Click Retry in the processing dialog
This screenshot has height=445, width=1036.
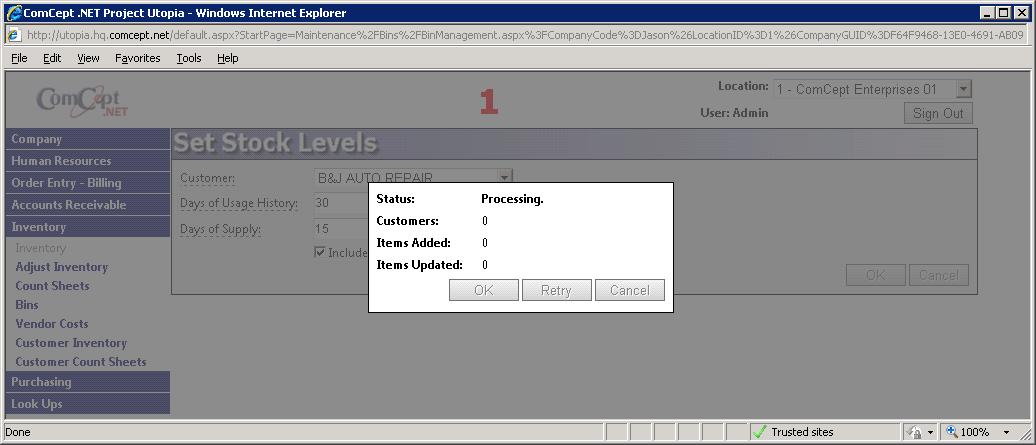click(x=556, y=290)
